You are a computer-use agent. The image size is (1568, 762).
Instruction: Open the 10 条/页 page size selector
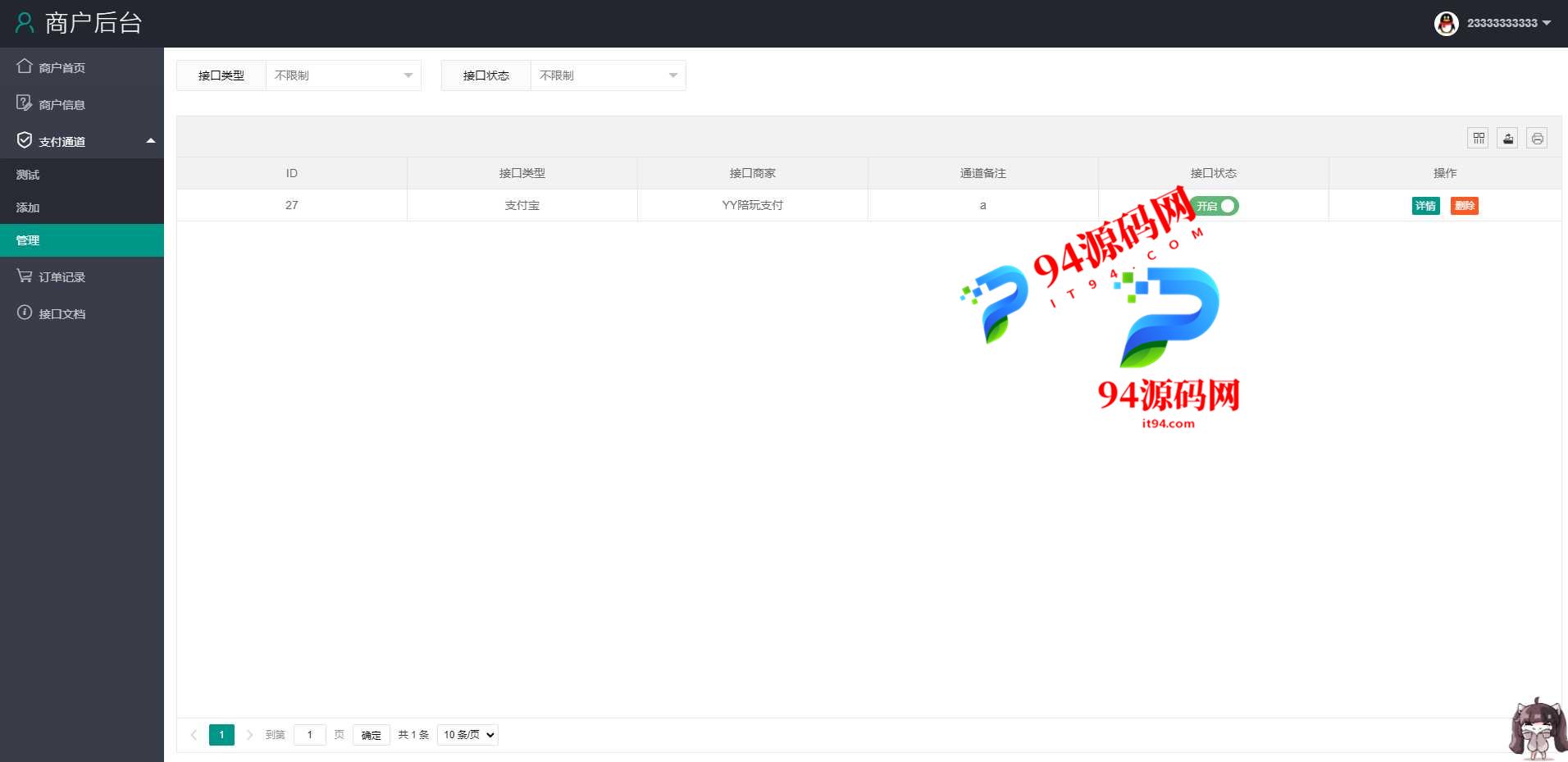467,735
